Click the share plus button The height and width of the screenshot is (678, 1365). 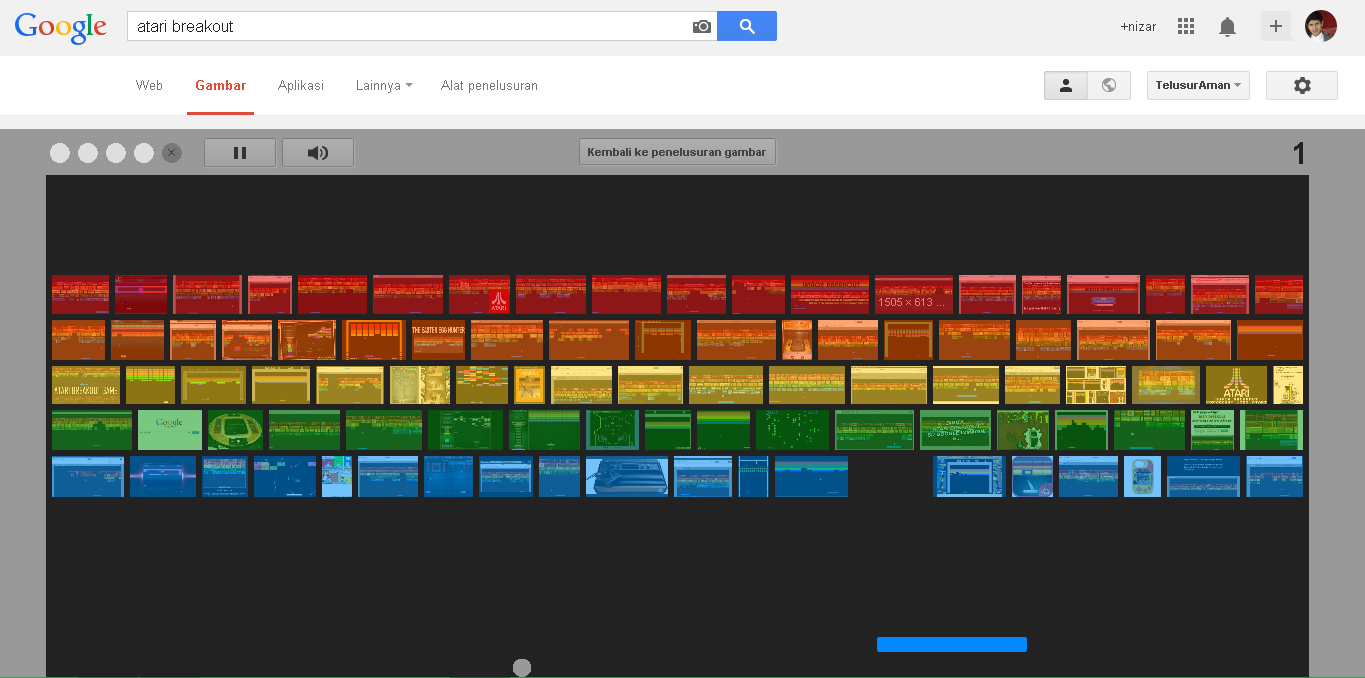tap(1275, 27)
